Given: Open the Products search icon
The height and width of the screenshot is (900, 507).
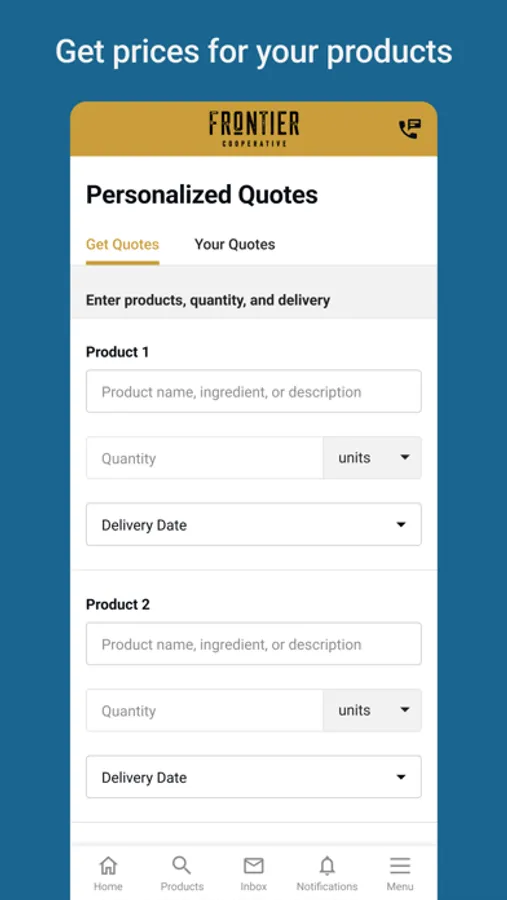Looking at the screenshot, I should 181,865.
